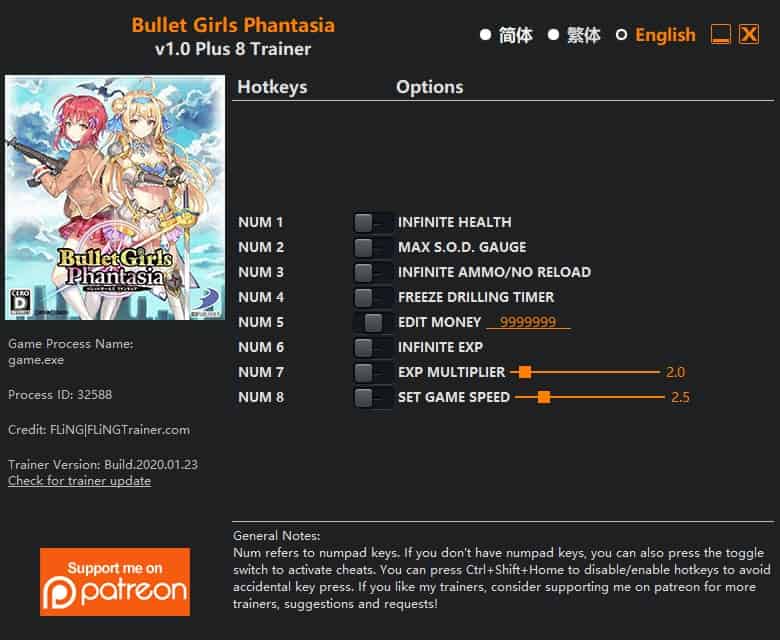Select the 繁体 language radio button
This screenshot has width=780, height=640.
click(x=553, y=35)
